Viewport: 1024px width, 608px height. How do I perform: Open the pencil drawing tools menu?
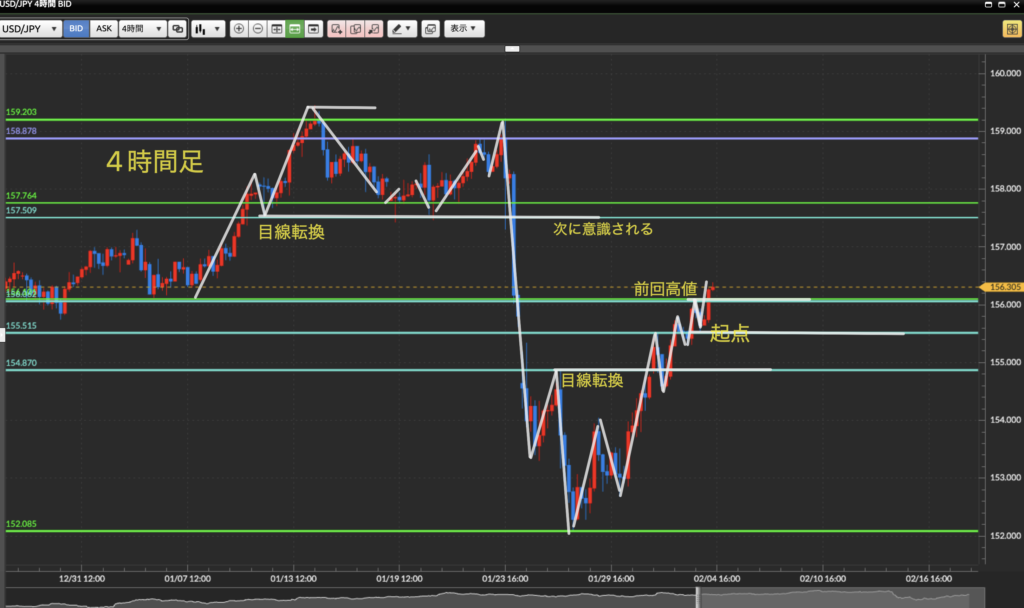[x=402, y=29]
